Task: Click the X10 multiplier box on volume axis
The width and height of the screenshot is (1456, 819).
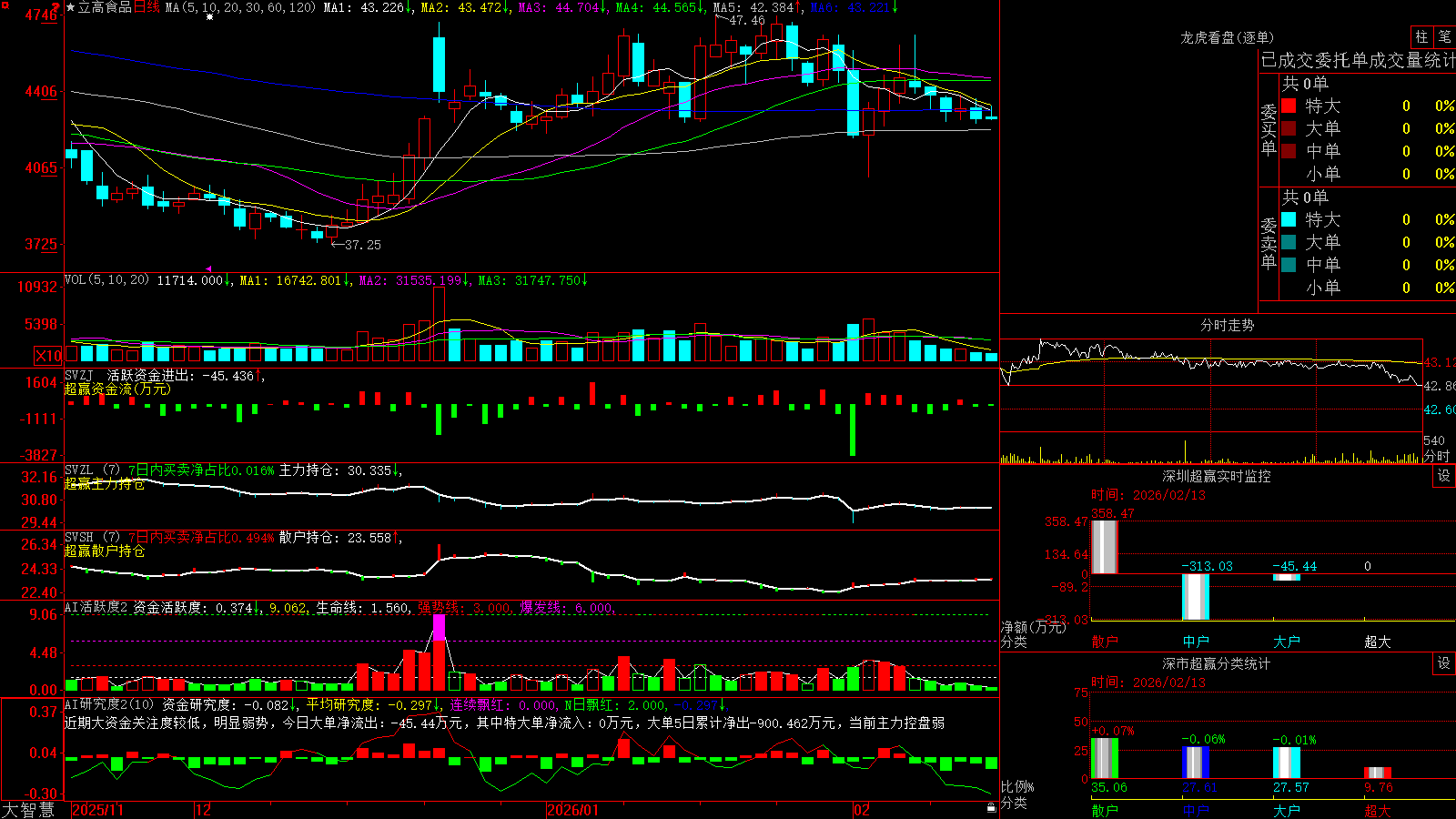Action: (x=48, y=356)
